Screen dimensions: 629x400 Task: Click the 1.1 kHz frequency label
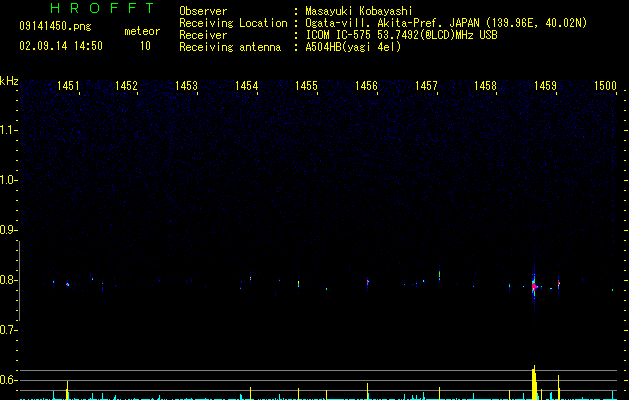[8, 130]
